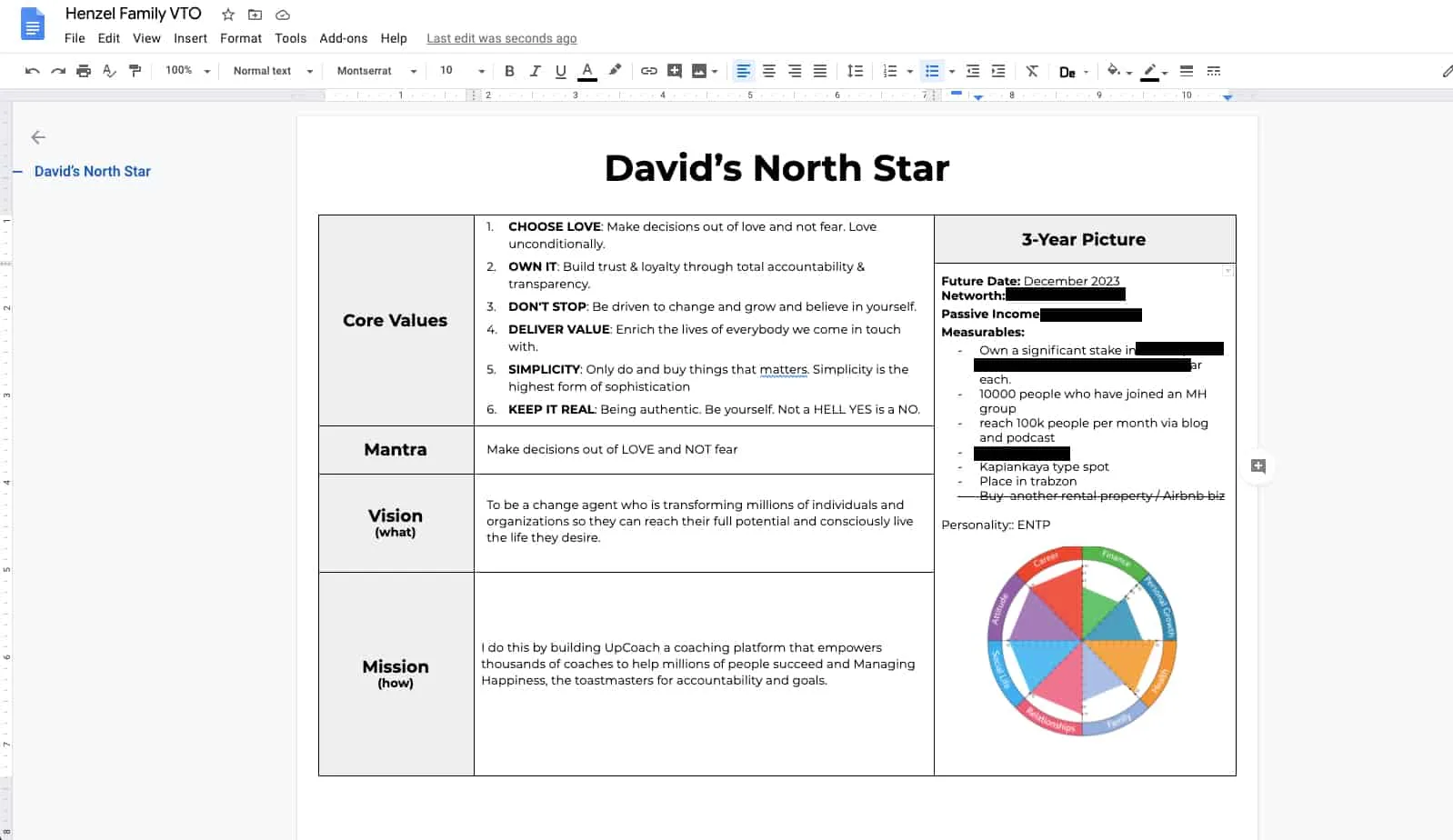This screenshot has height=840, width=1453.
Task: Expand image insert options arrow
Action: 715,71
